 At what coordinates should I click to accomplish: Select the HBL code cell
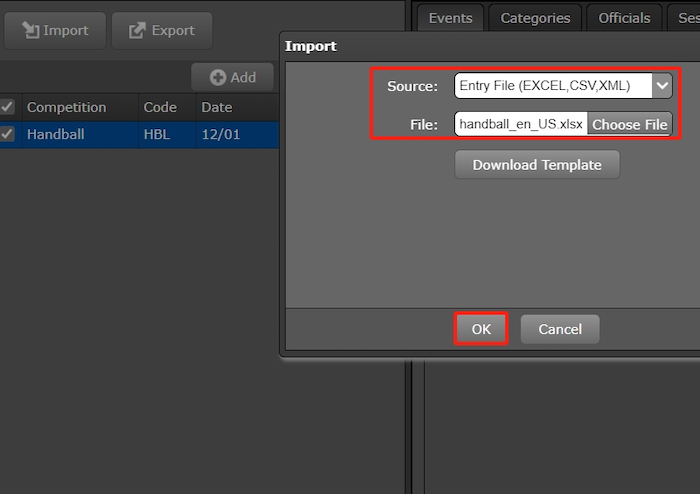click(x=157, y=134)
